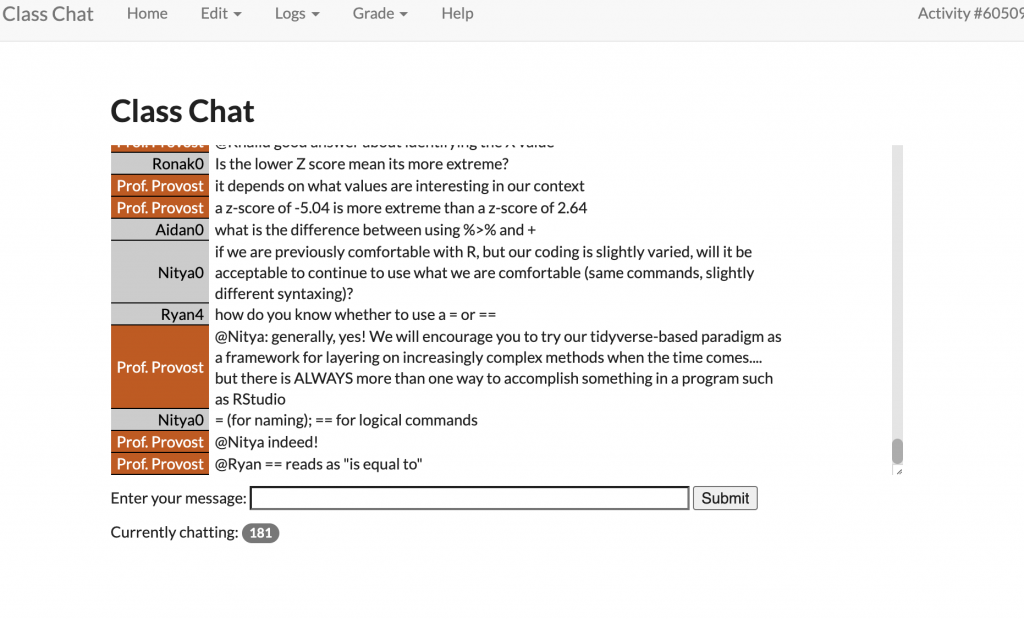Click Aidan0's question about %>% and +
The height and width of the screenshot is (619, 1024).
point(369,230)
